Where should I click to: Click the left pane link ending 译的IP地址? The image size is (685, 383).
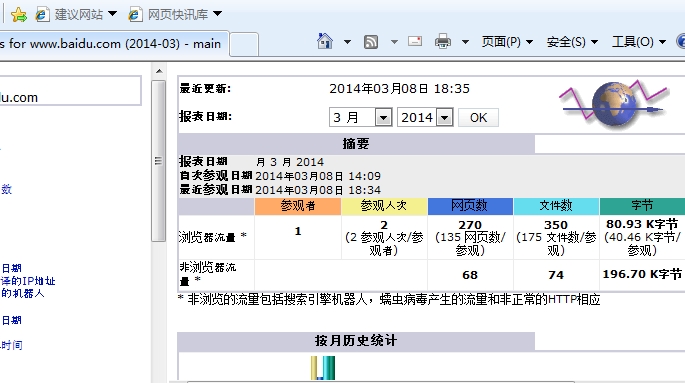[x=28, y=281]
